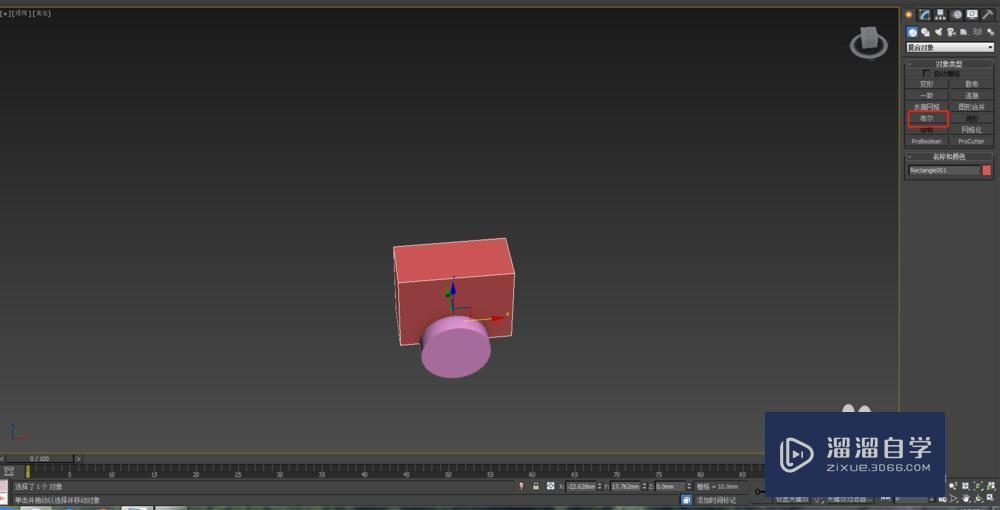Open the red object color swatch
Viewport: 1000px width, 510px height.
point(987,170)
